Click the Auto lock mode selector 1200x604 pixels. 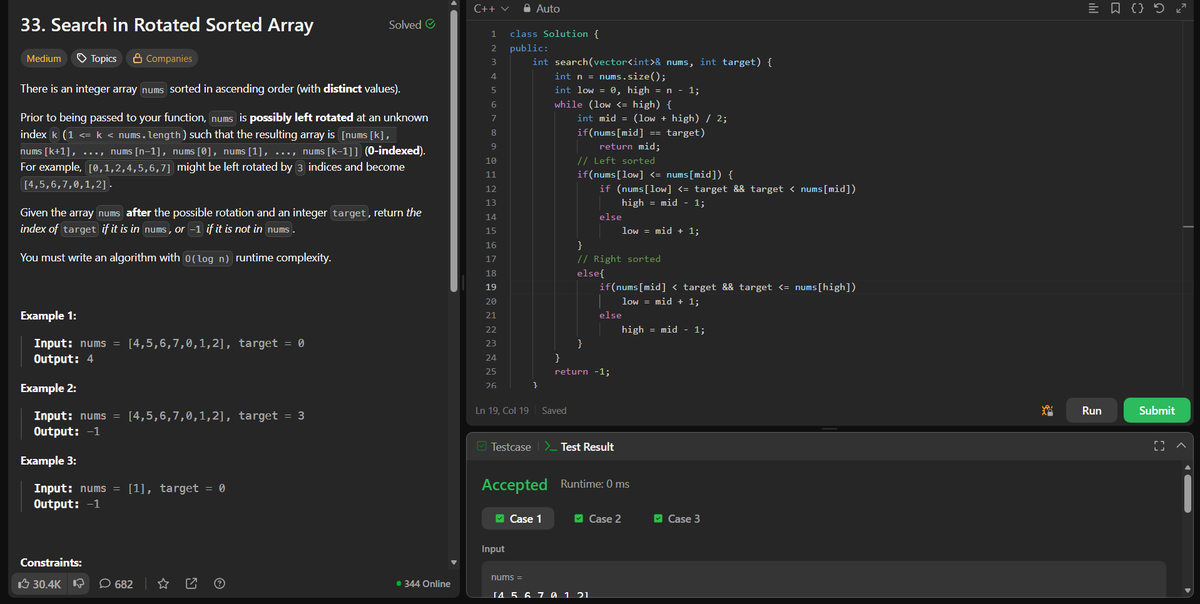(x=541, y=8)
